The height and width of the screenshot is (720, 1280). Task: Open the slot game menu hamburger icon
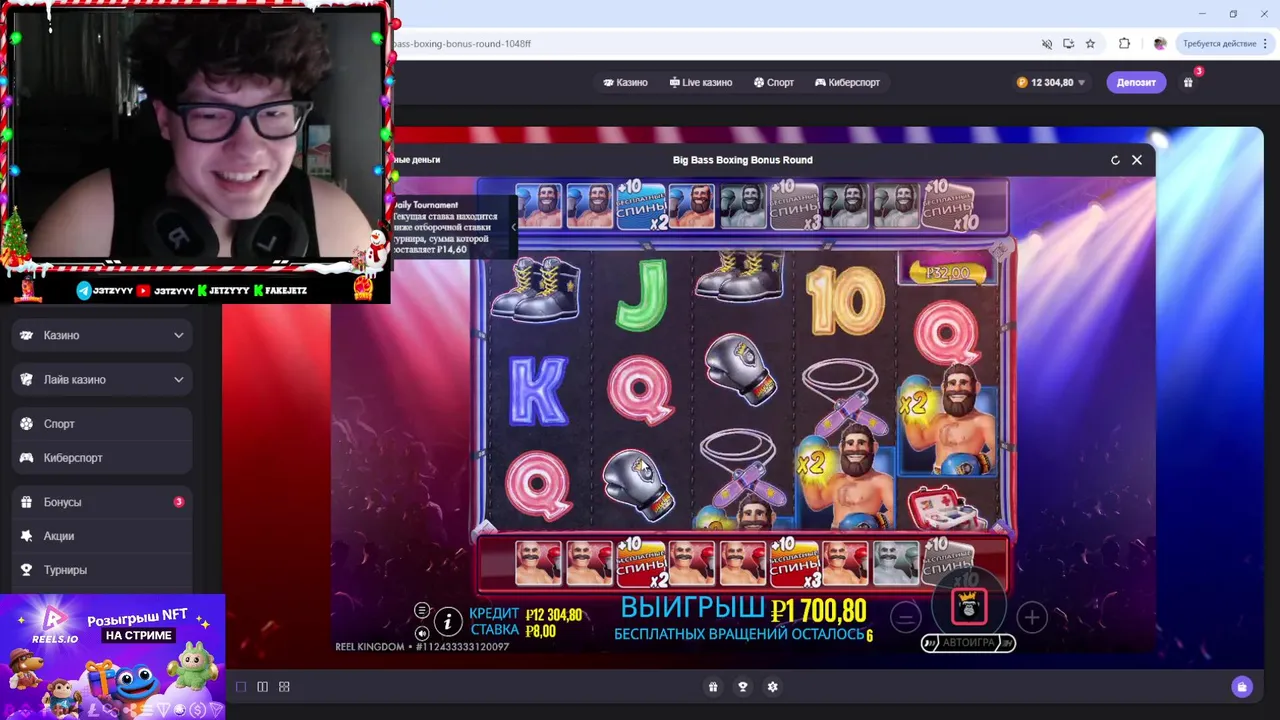click(422, 611)
